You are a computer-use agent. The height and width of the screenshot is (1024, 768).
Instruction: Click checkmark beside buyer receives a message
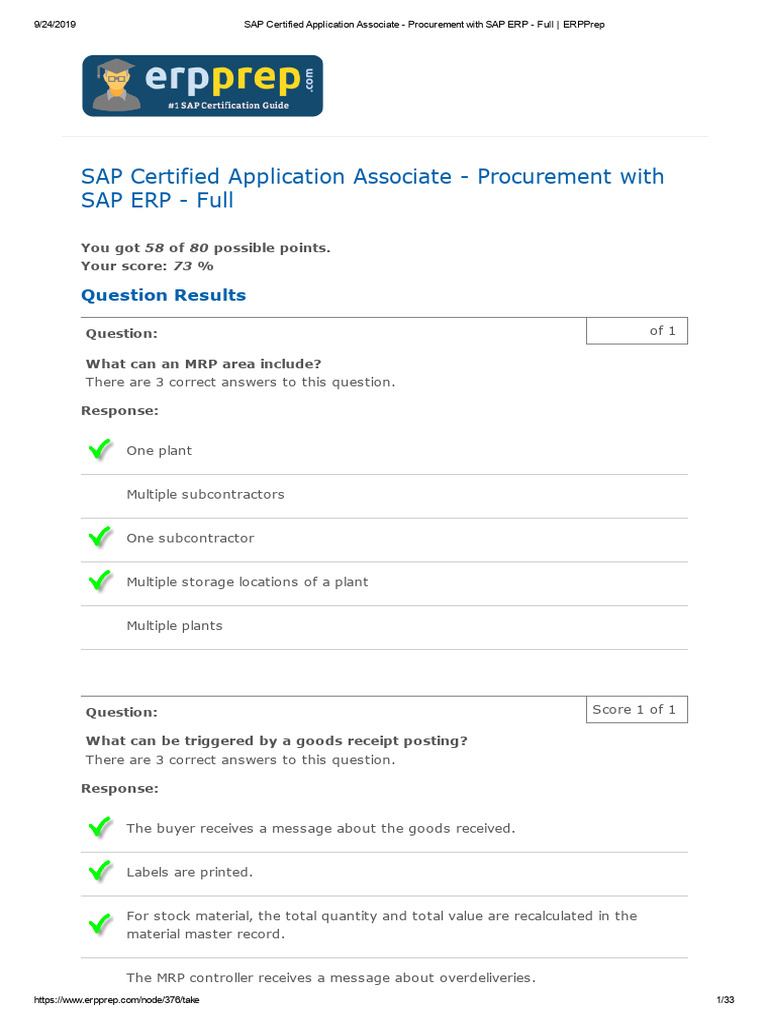(x=100, y=828)
